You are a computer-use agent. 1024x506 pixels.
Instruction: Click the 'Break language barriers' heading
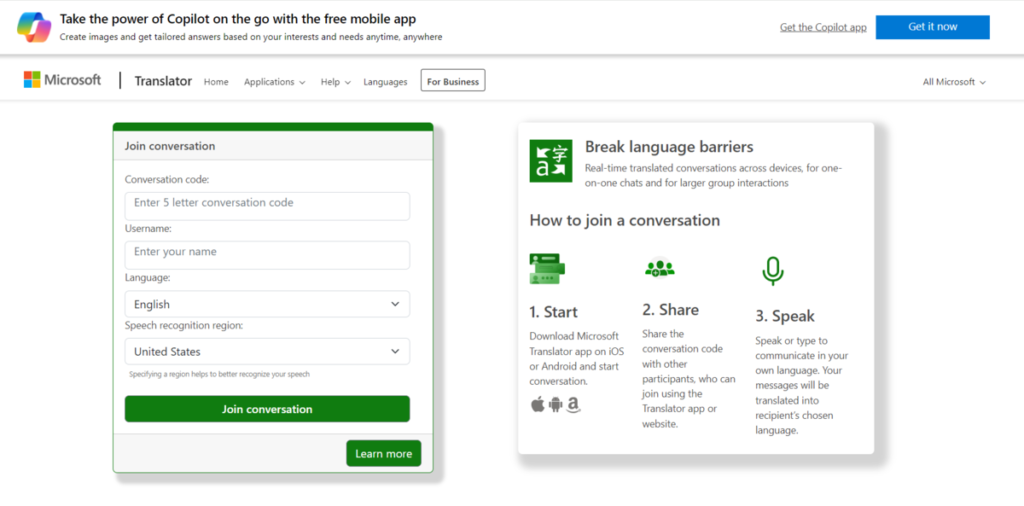coord(669,147)
